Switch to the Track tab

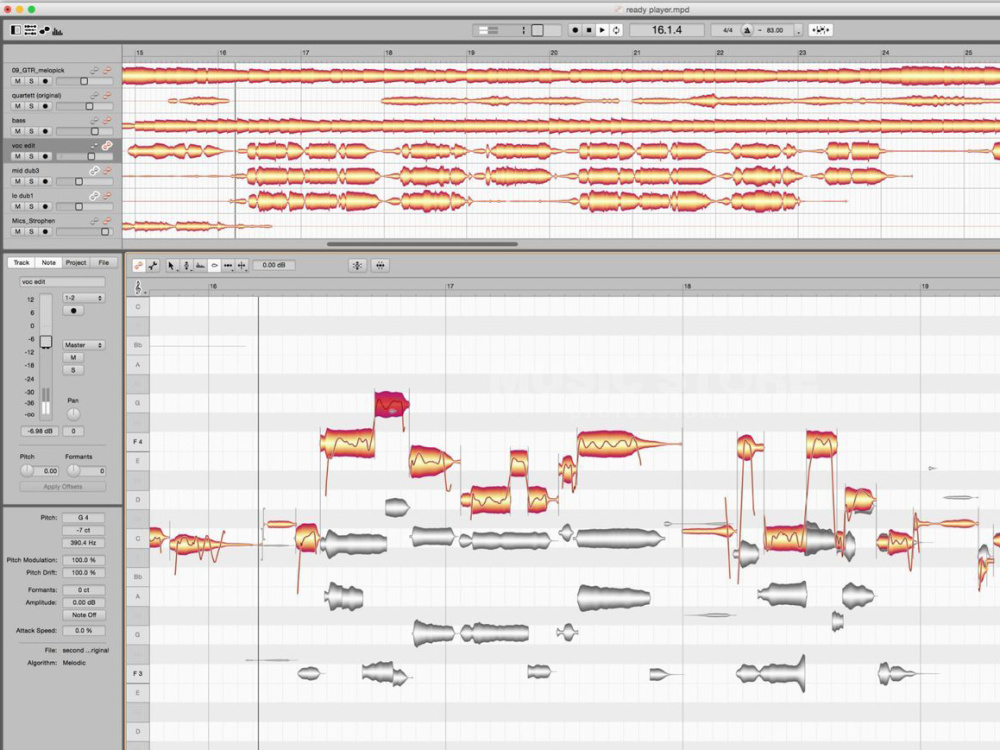click(x=21, y=263)
